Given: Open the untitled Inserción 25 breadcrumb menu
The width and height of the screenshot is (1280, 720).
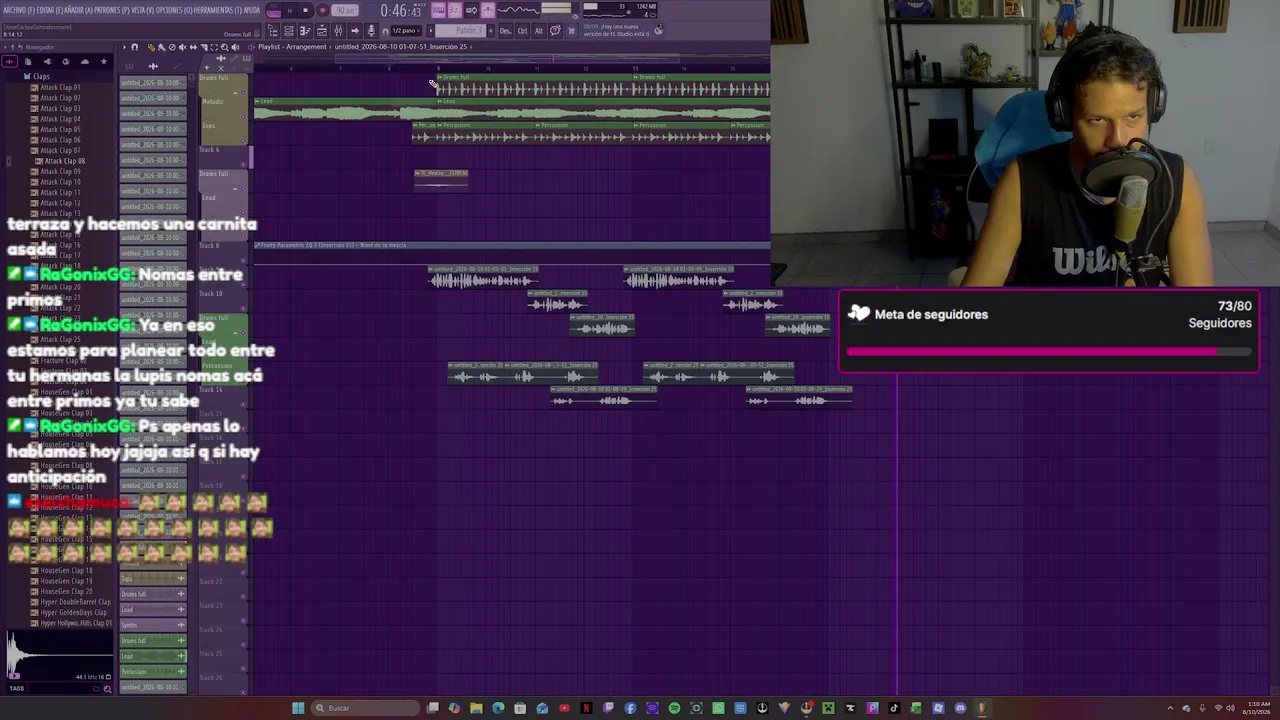Looking at the screenshot, I should tap(401, 47).
